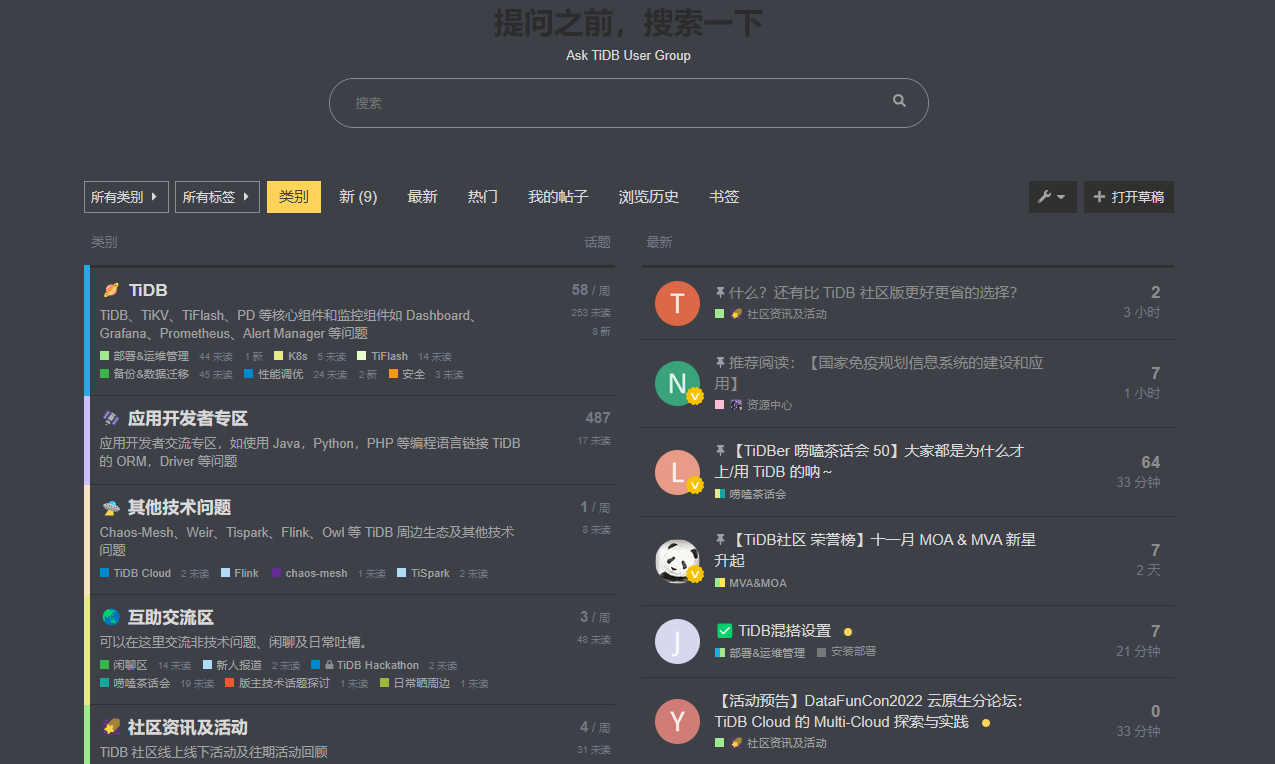This screenshot has height=764, width=1275.
Task: Click the globe icon beside 互助交流区
Action: pos(111,618)
